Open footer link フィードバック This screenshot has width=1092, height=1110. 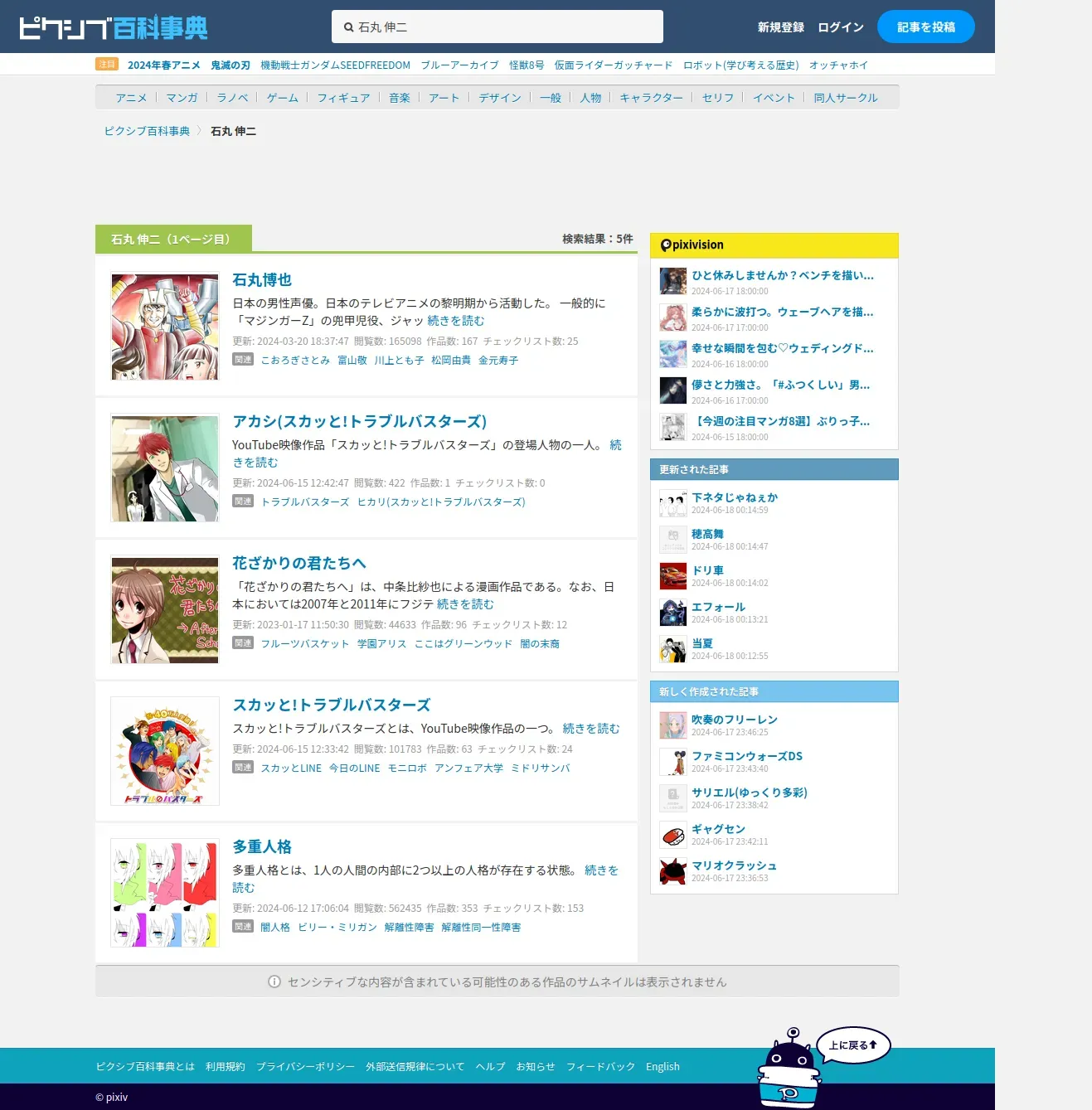pos(600,1067)
